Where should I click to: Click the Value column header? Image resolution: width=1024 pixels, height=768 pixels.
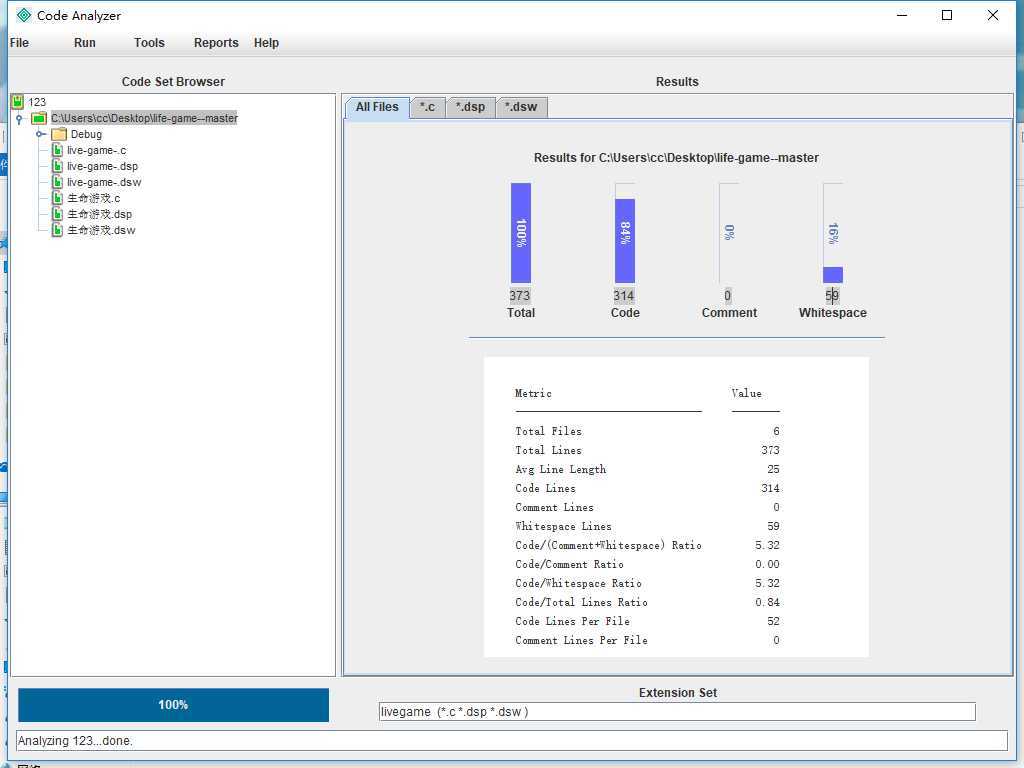746,393
